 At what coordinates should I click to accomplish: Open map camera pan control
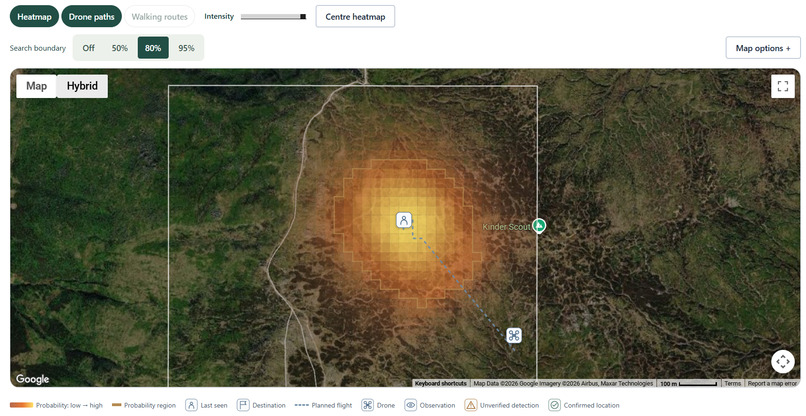pos(783,361)
